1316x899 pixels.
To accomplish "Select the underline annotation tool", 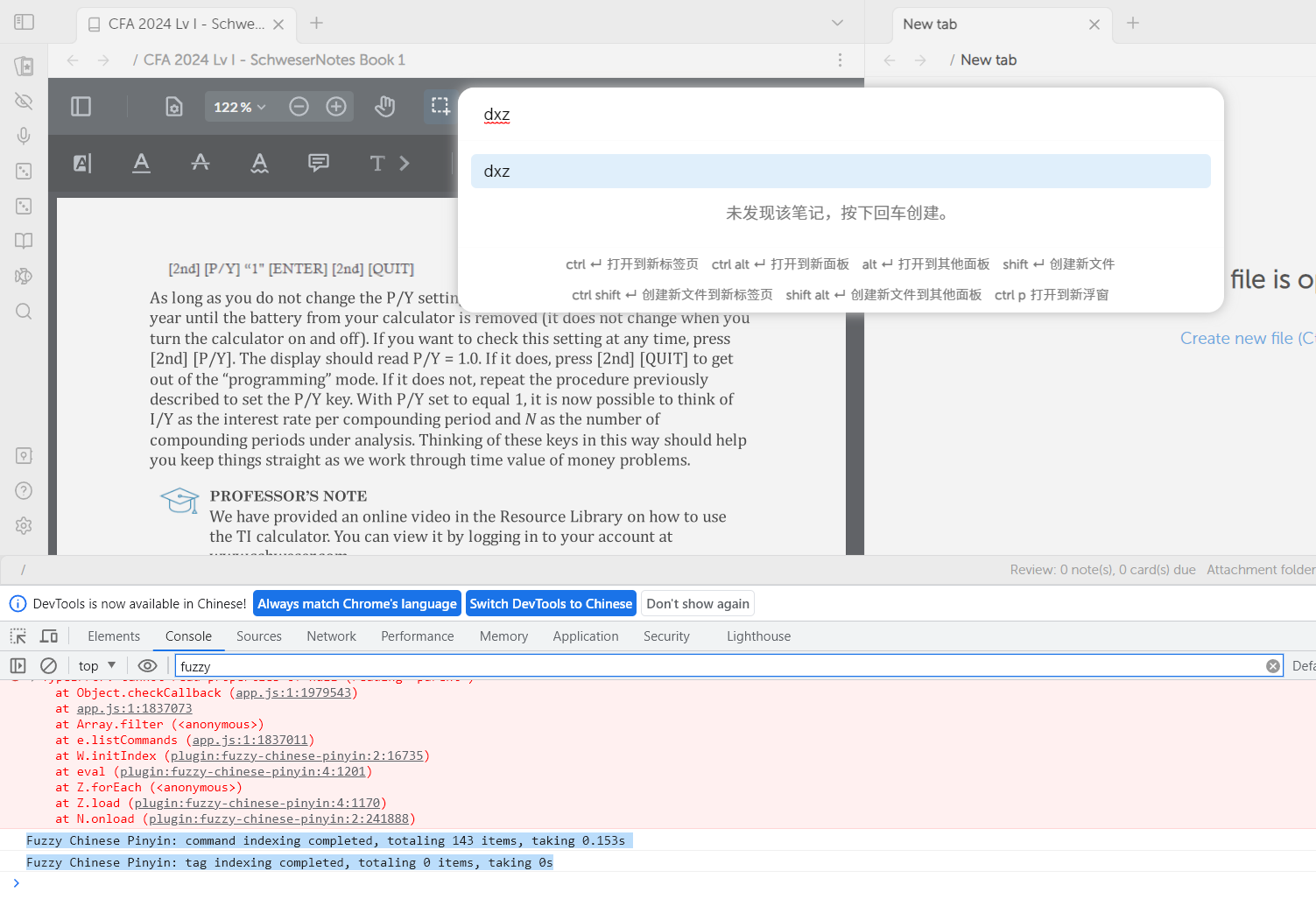I will [141, 163].
